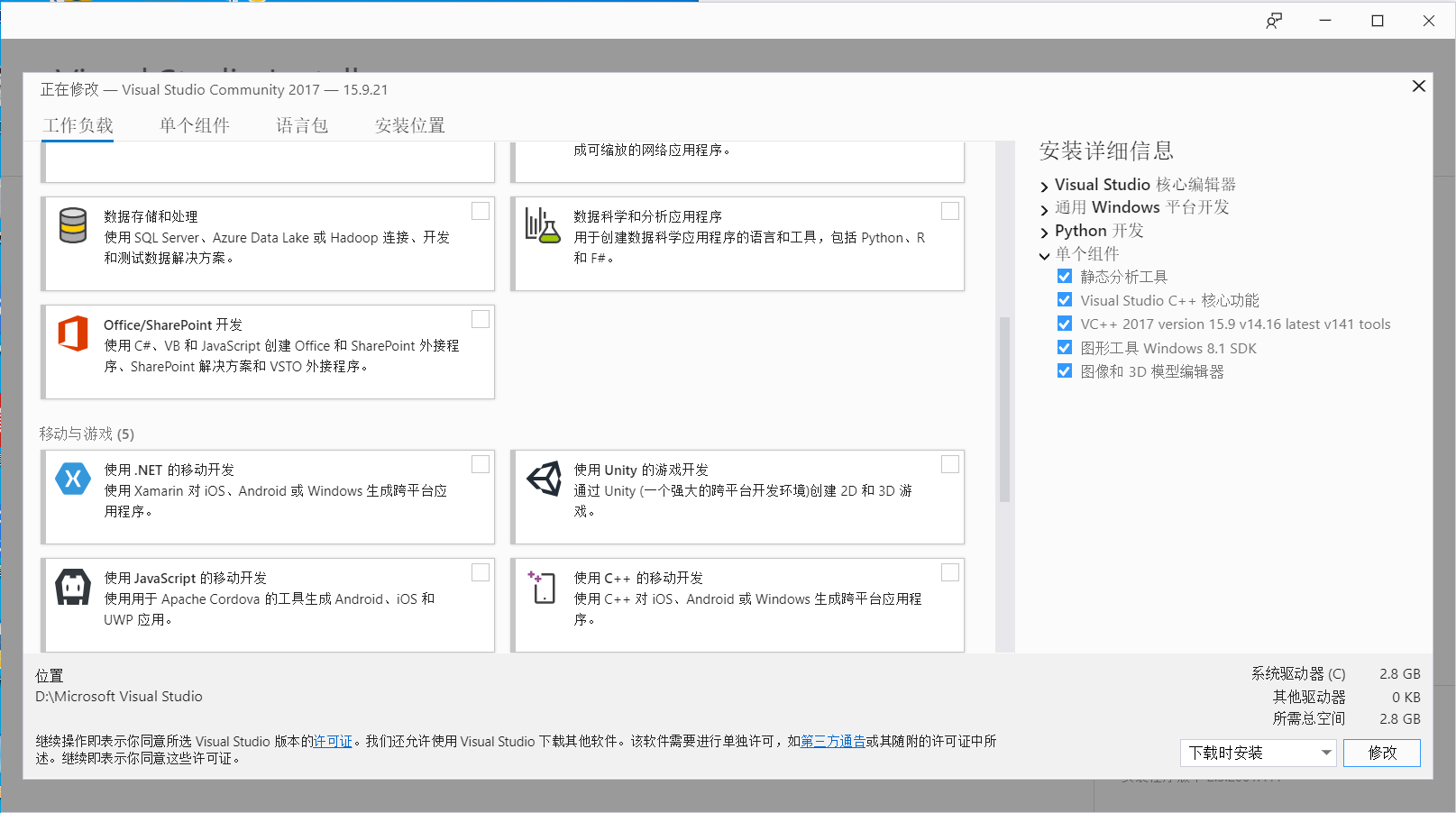
Task: Click the dialog title 正在修改 Visual Studio Community 2017
Action: click(214, 89)
